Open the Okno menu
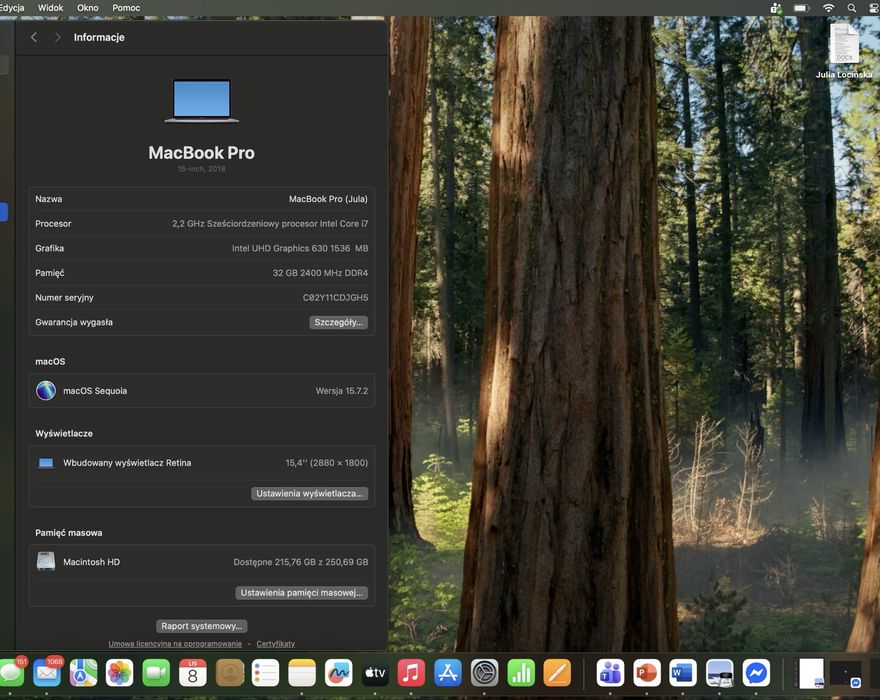 click(88, 8)
